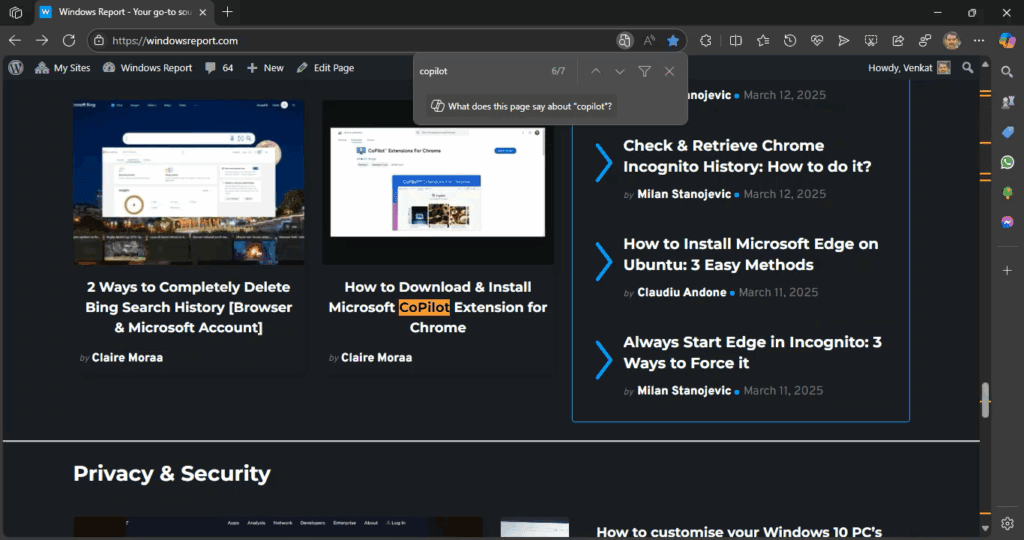Add an app to the sidebar

pyautogui.click(x=1007, y=270)
